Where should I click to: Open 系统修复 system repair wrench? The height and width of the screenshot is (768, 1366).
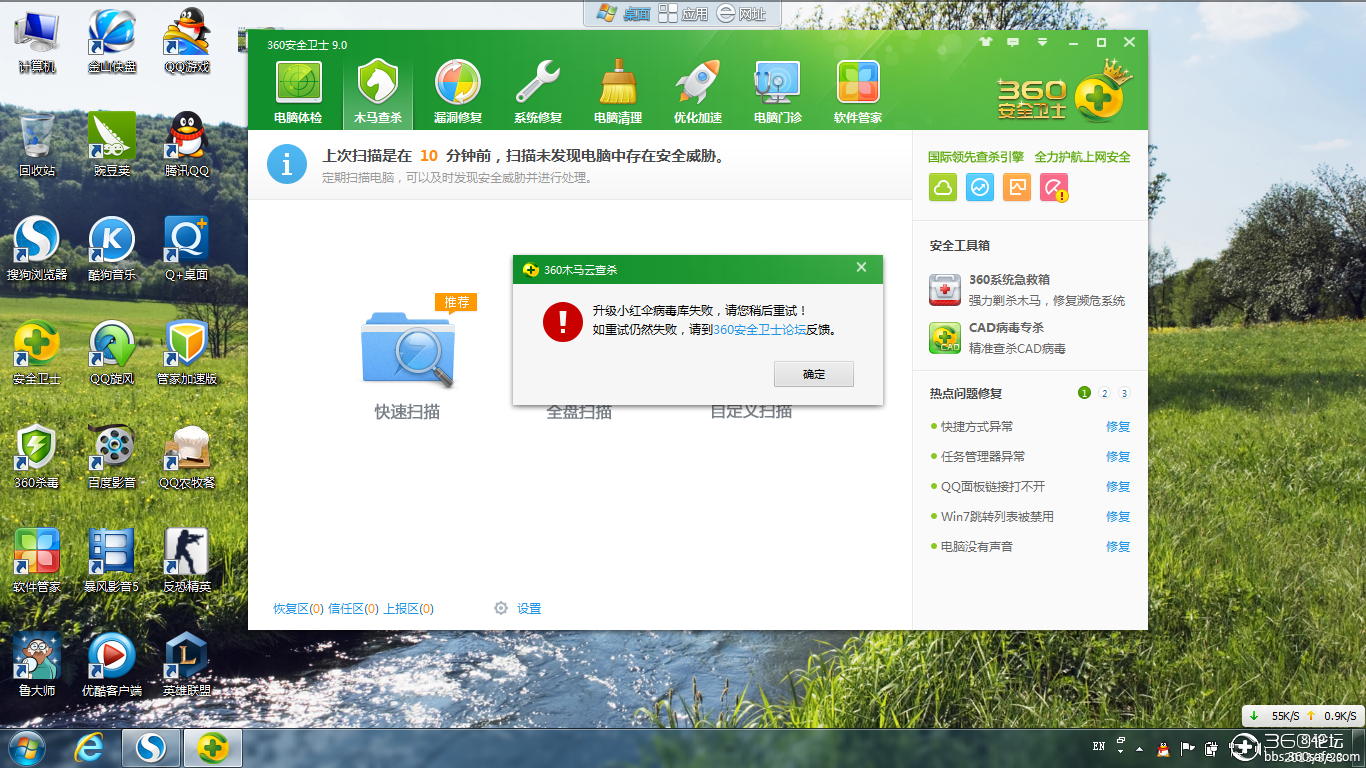[x=538, y=93]
